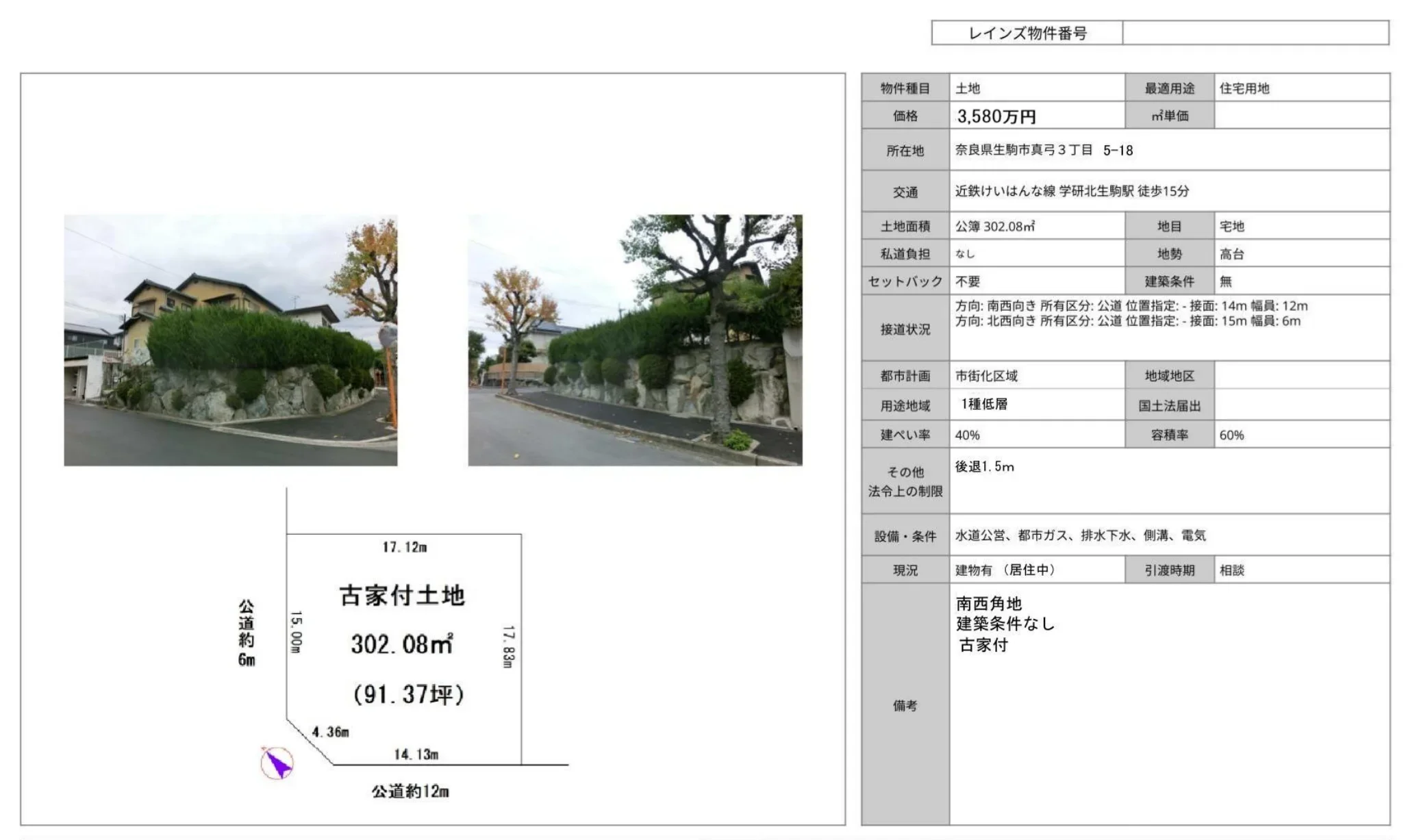
Task: Select the 北西向き road access line
Action: [1128, 321]
